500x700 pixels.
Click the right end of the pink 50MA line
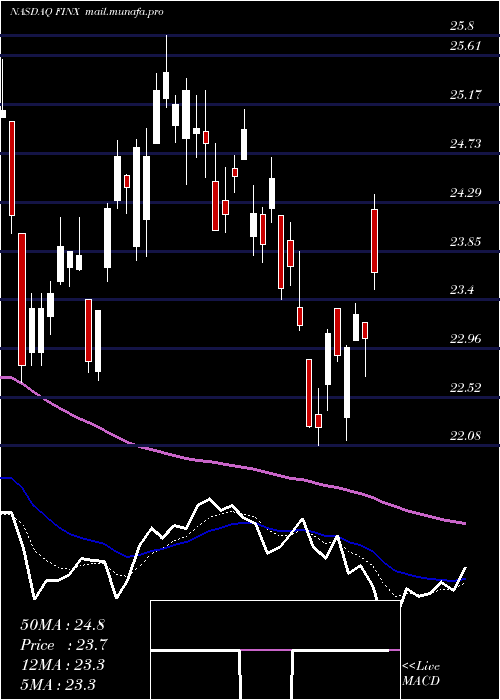coord(464,523)
